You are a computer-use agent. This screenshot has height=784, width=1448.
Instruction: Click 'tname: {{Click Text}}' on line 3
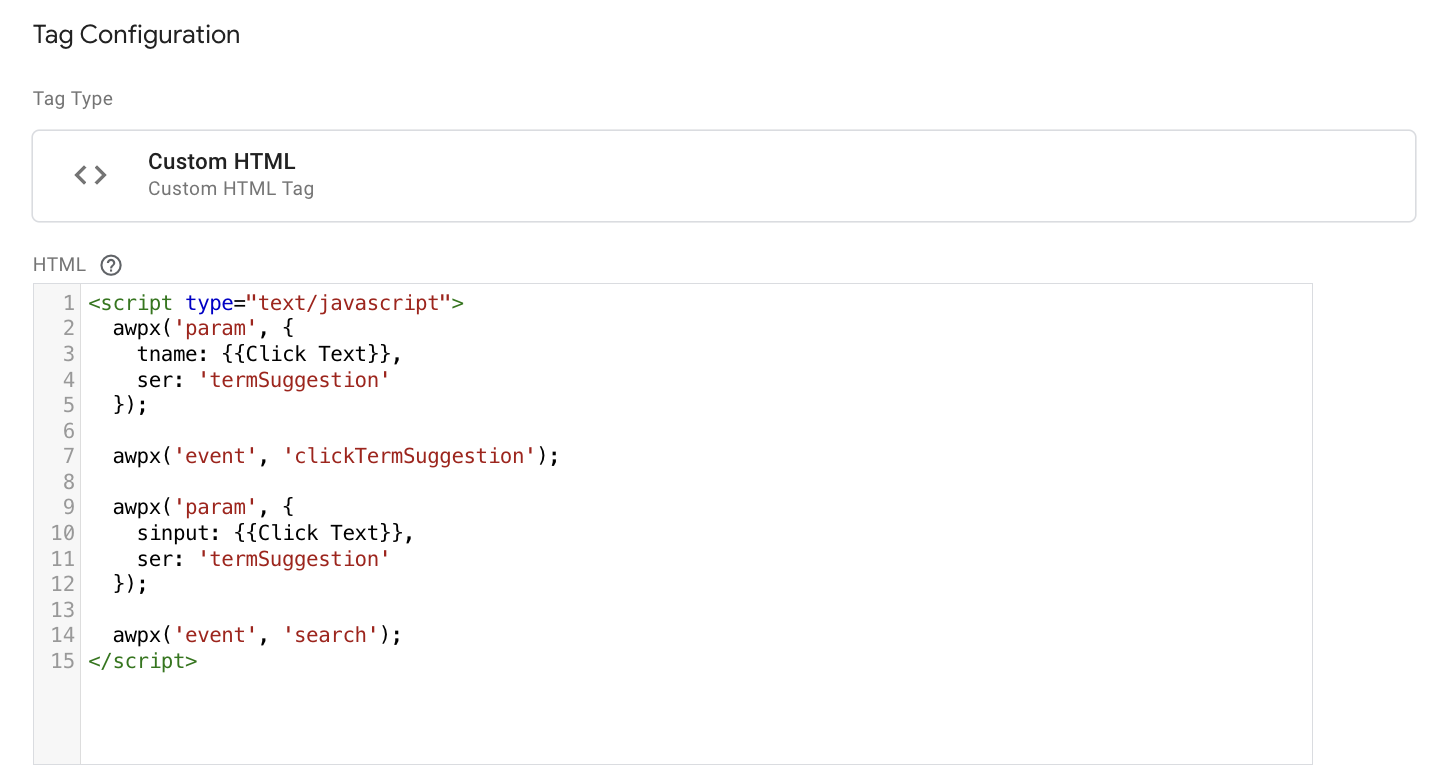pos(270,354)
